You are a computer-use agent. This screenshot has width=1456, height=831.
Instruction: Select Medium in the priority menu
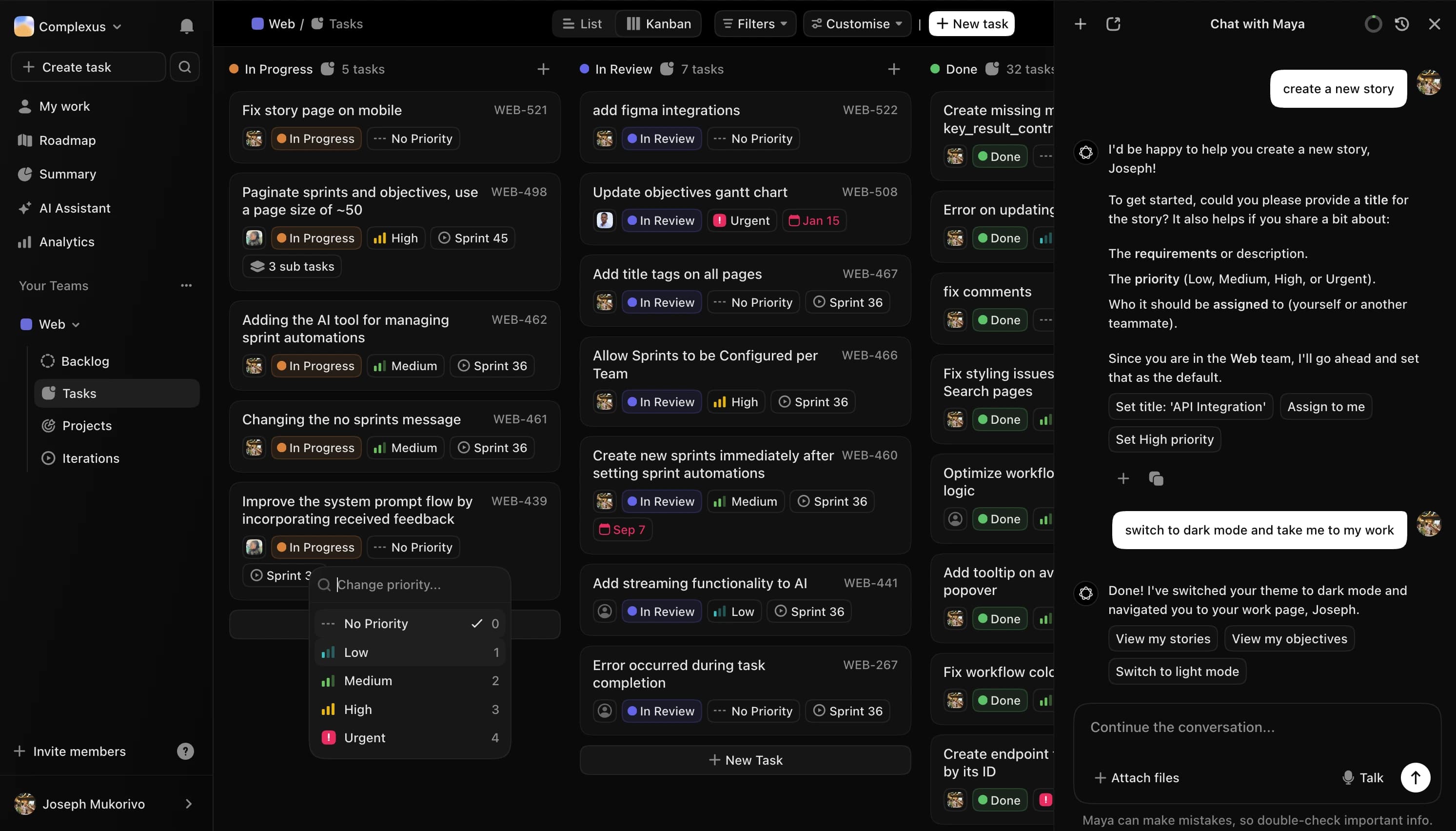368,680
